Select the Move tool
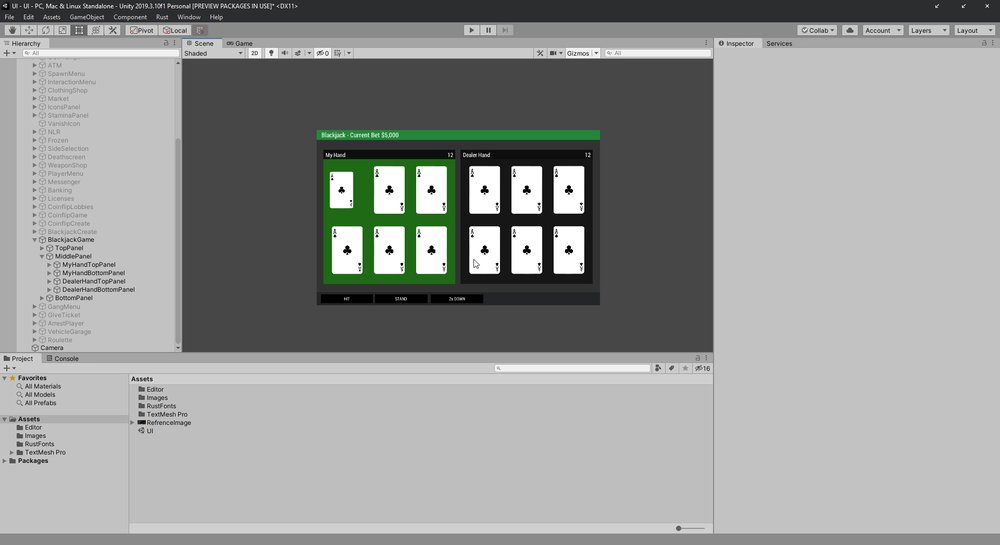The image size is (1000, 545). 29,30
